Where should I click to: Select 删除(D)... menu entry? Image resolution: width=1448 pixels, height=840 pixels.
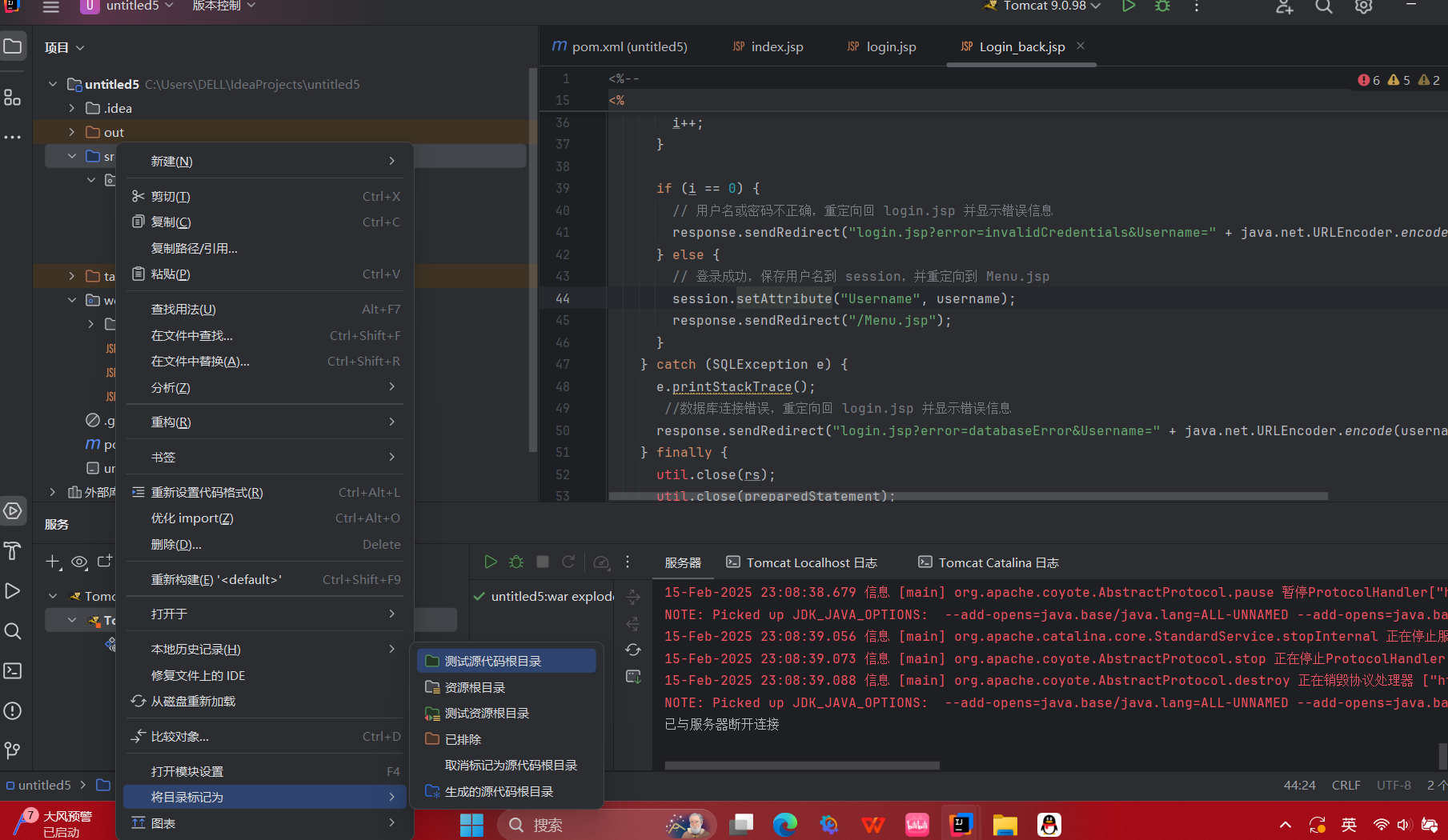(x=265, y=544)
